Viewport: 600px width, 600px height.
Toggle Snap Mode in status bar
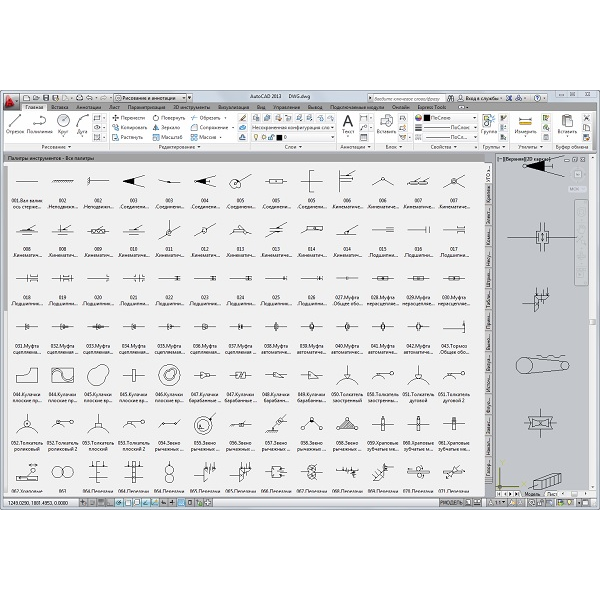[92, 502]
